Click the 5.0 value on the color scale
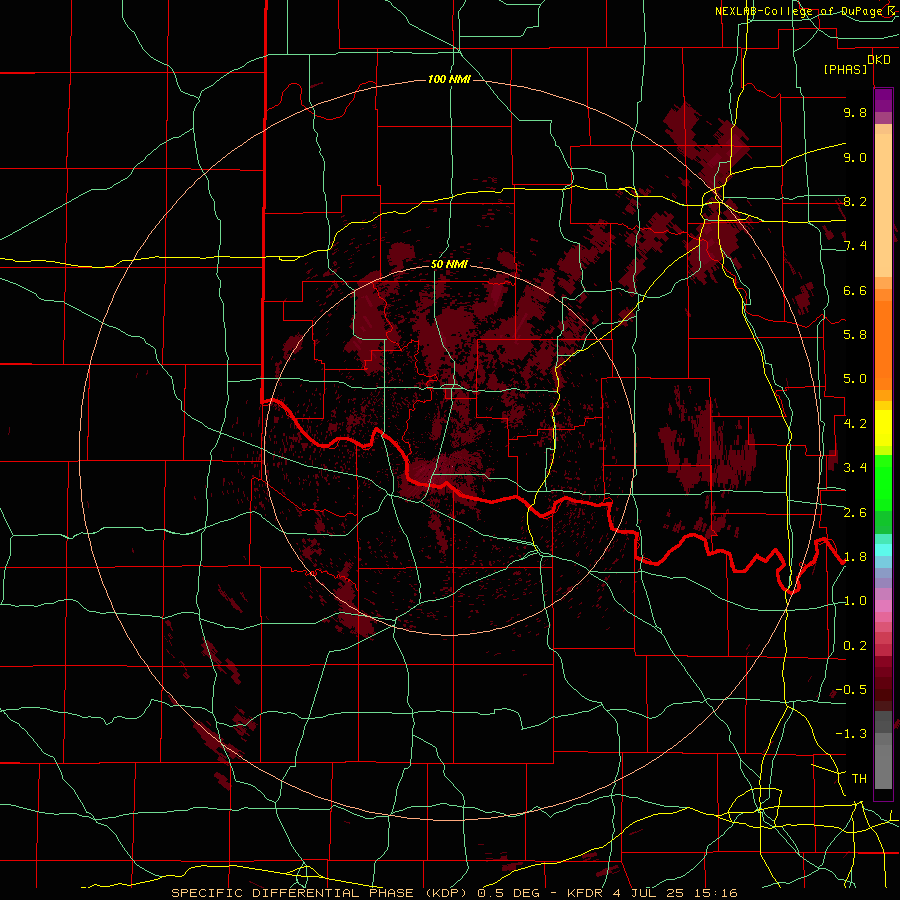900x900 pixels. [x=855, y=379]
